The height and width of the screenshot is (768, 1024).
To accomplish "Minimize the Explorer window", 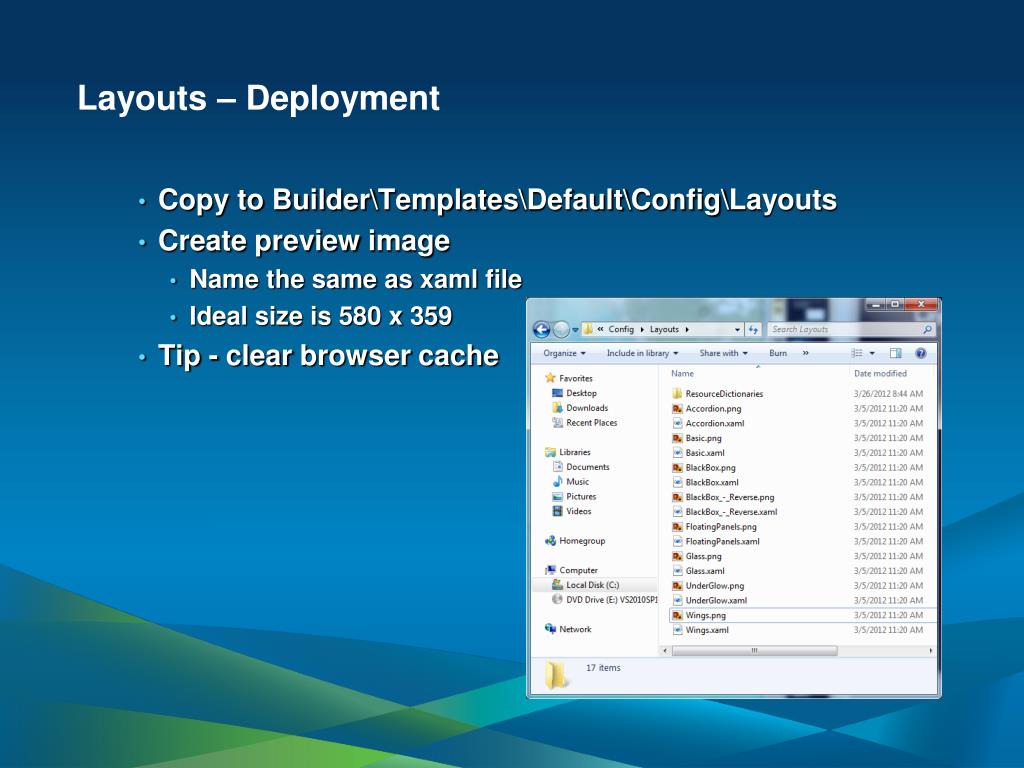I will pos(876,304).
